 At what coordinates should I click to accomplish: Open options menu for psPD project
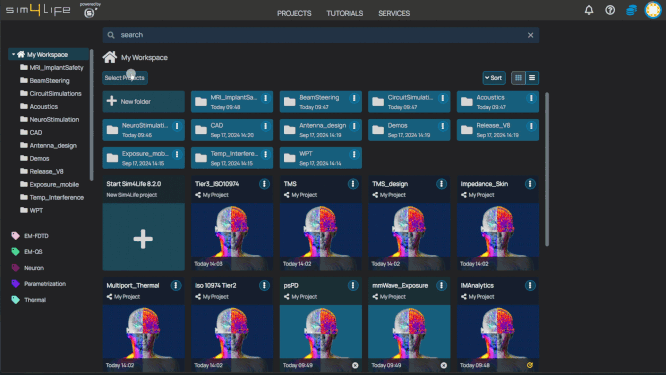point(353,285)
